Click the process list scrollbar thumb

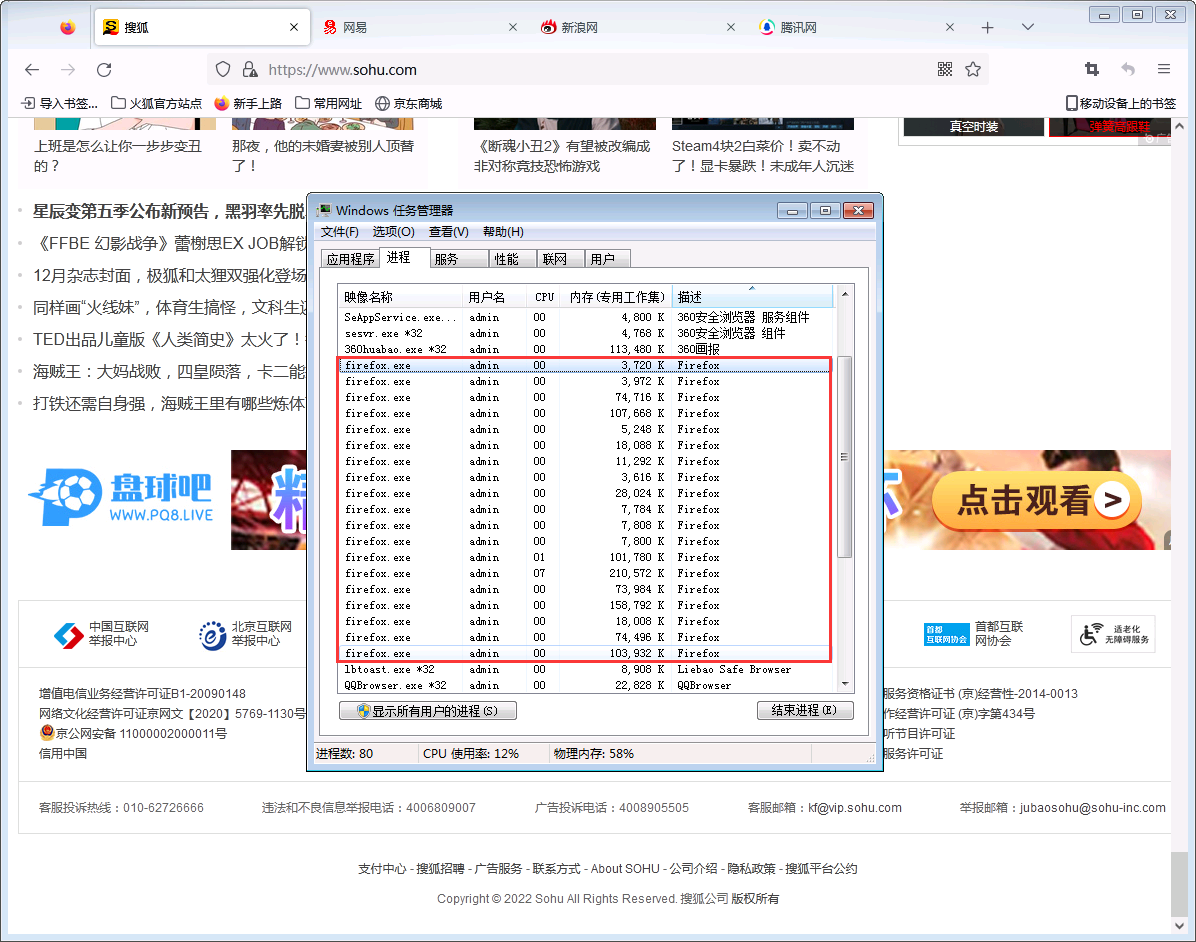[844, 457]
